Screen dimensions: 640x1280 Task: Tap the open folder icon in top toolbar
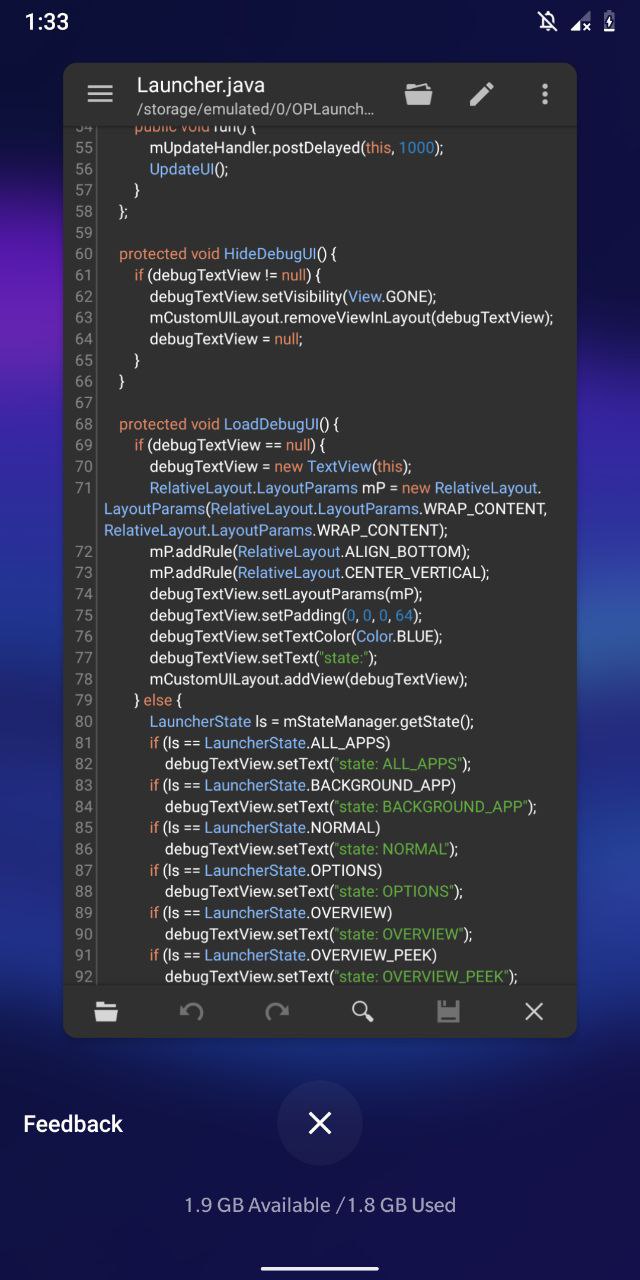coord(419,94)
